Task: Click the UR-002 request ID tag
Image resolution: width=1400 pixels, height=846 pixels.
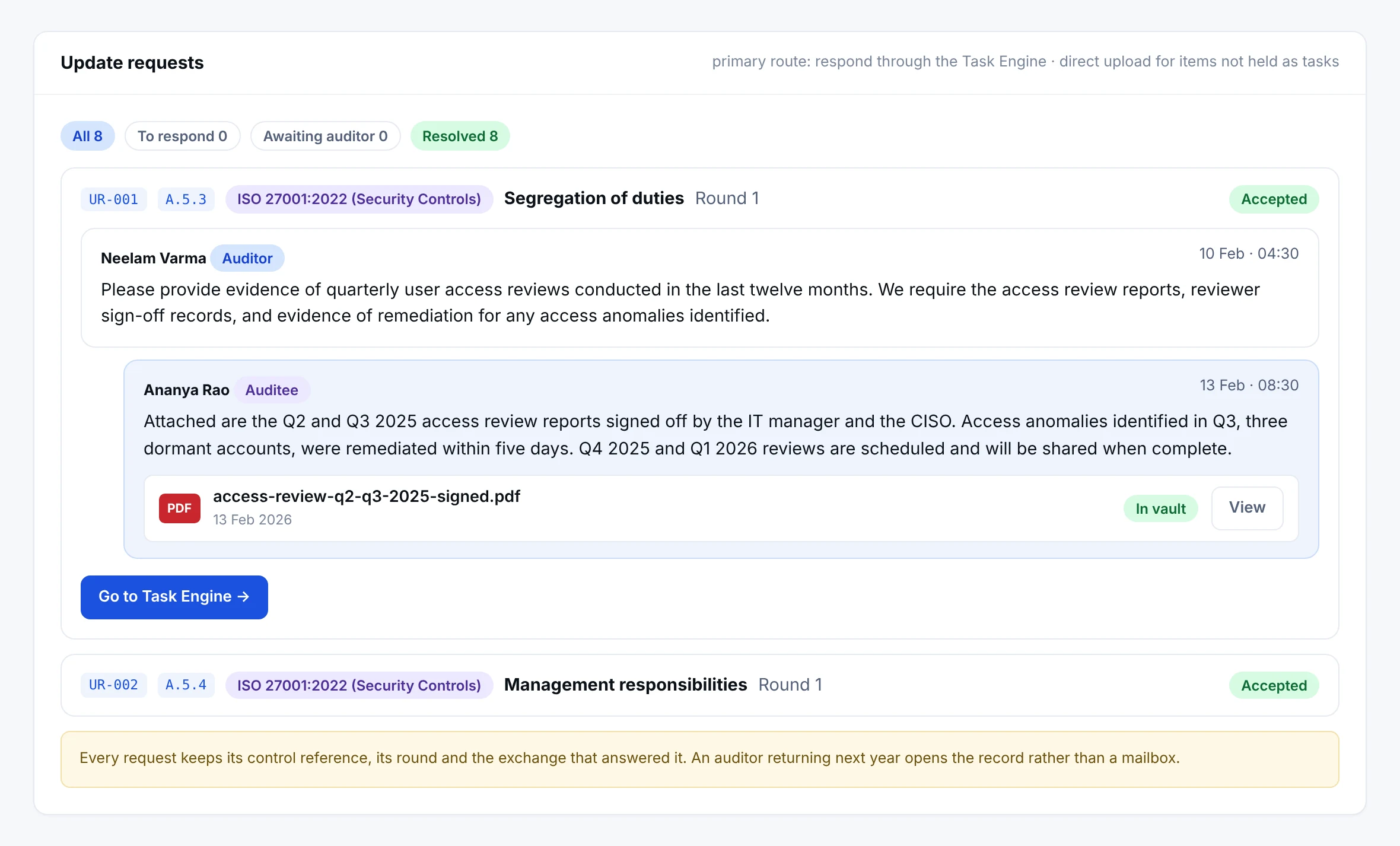Action: [x=113, y=685]
